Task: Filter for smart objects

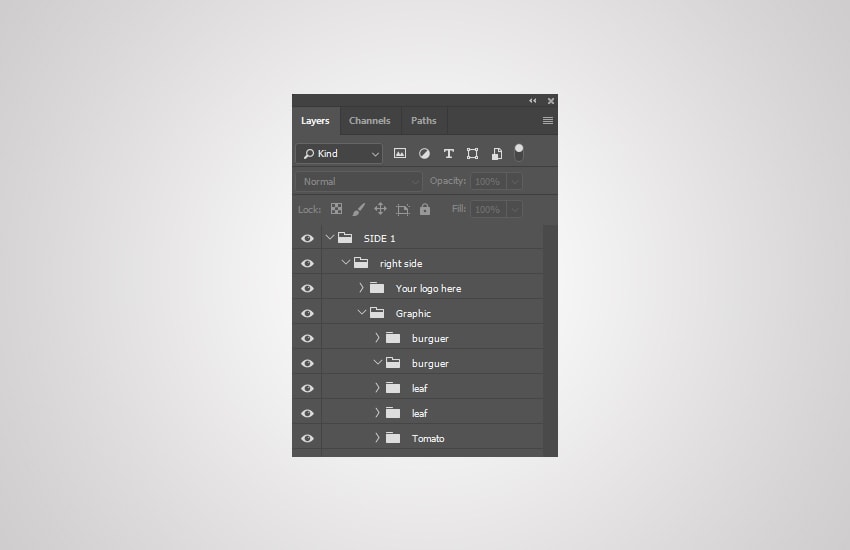Action: pyautogui.click(x=497, y=154)
